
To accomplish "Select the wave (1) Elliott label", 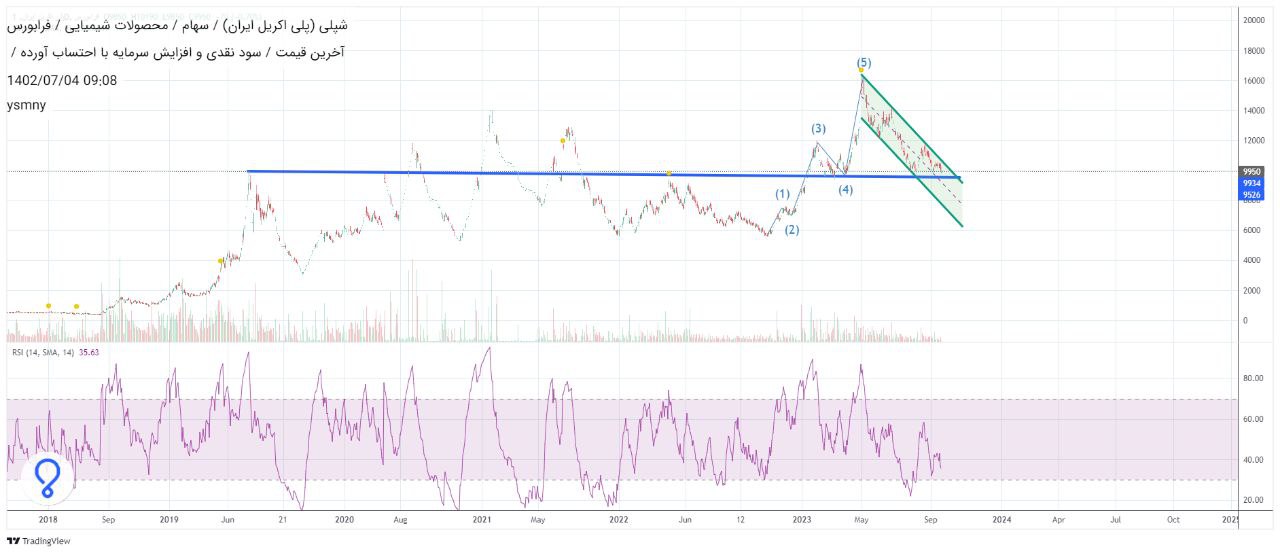I will [782, 194].
